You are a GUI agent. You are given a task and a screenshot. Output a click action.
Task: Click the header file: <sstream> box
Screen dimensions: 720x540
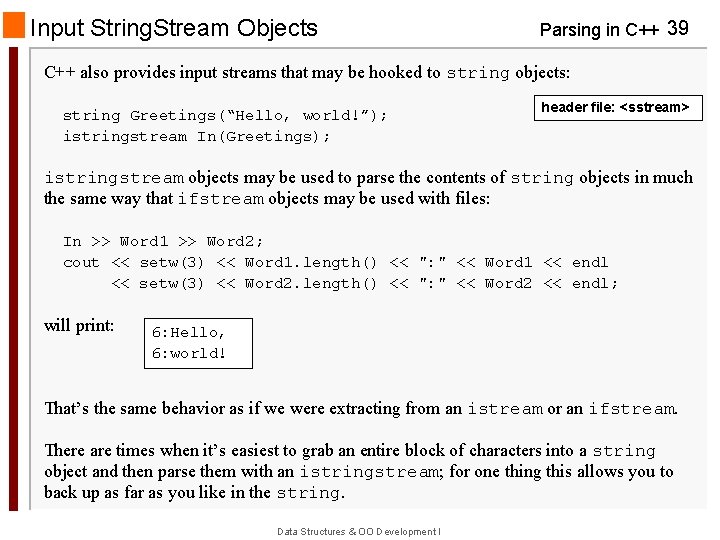[x=618, y=107]
